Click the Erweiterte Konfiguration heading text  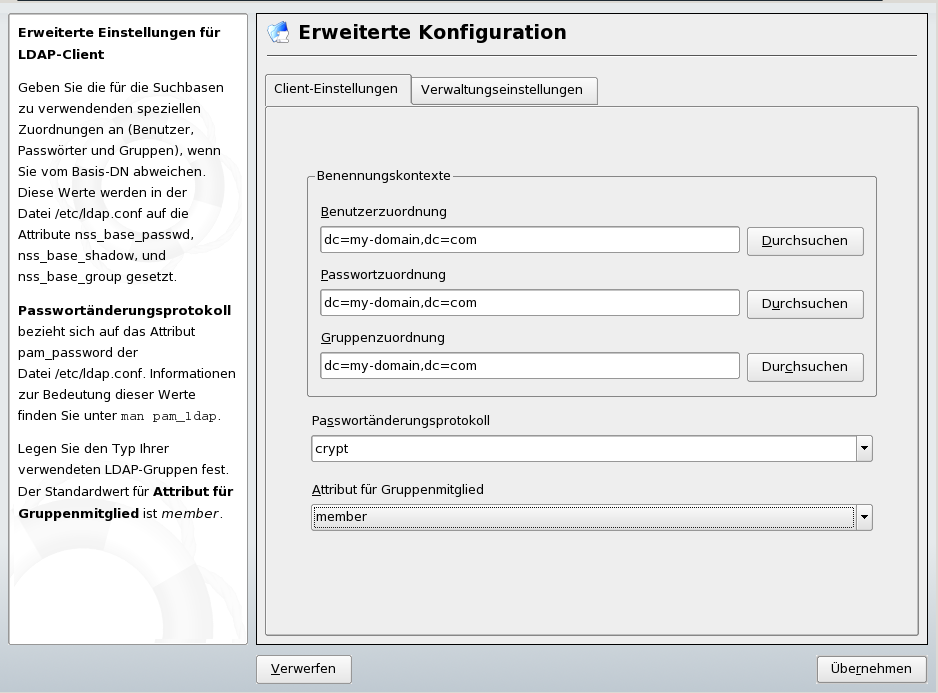pos(432,32)
